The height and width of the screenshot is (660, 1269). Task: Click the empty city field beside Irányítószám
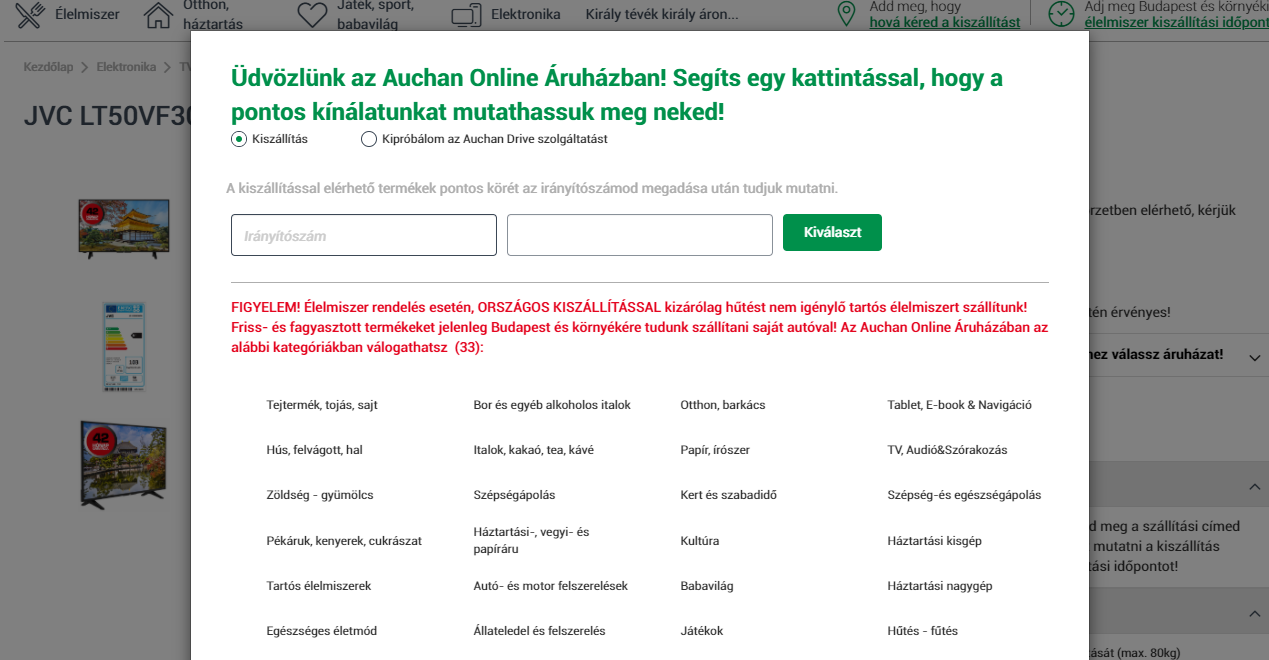point(640,235)
